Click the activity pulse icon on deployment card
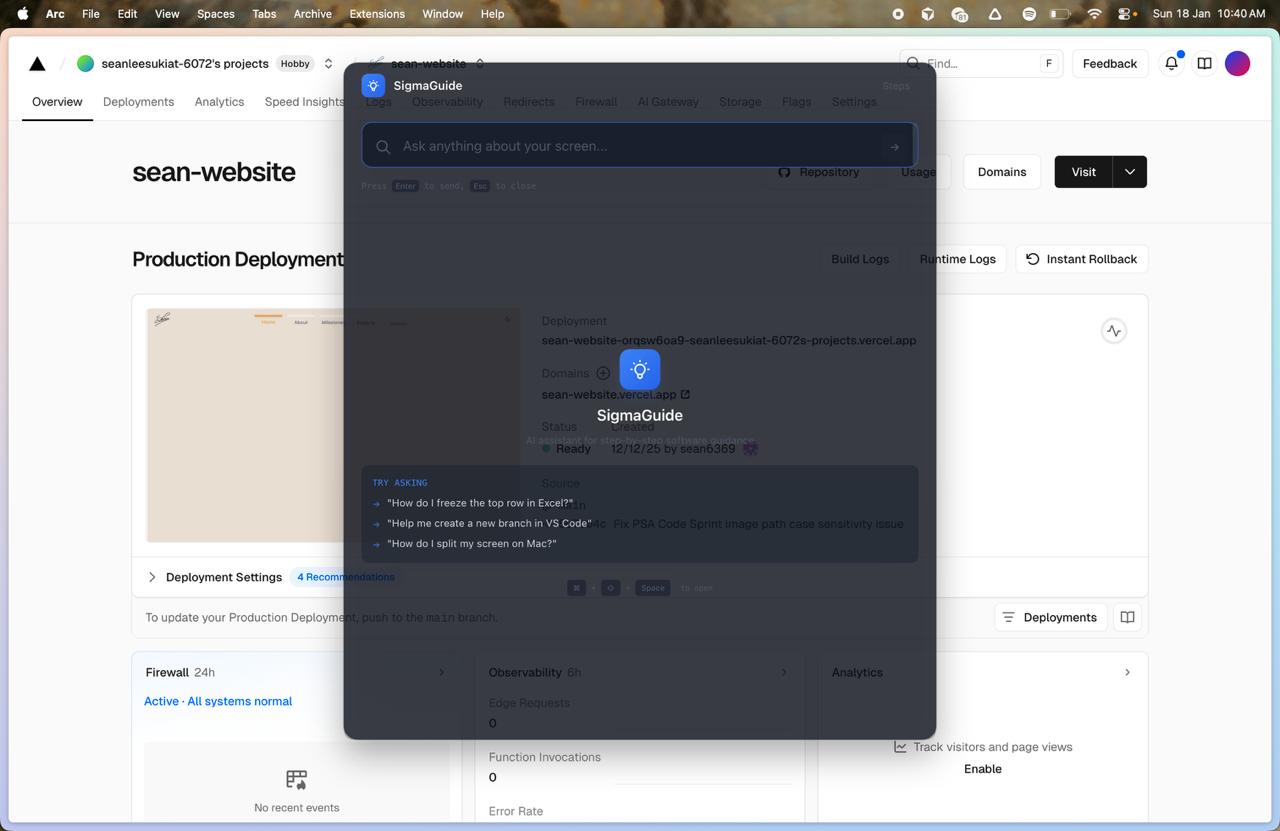 point(1113,331)
